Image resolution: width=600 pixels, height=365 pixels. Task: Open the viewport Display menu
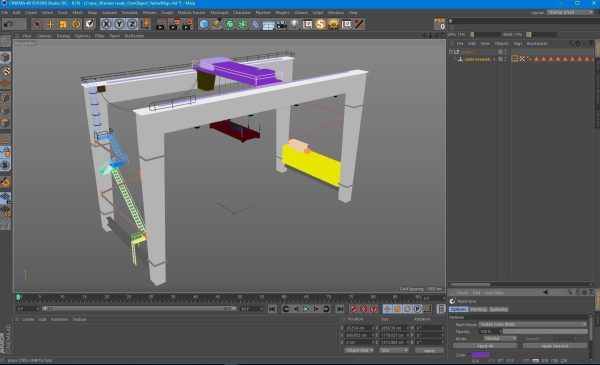[63, 36]
